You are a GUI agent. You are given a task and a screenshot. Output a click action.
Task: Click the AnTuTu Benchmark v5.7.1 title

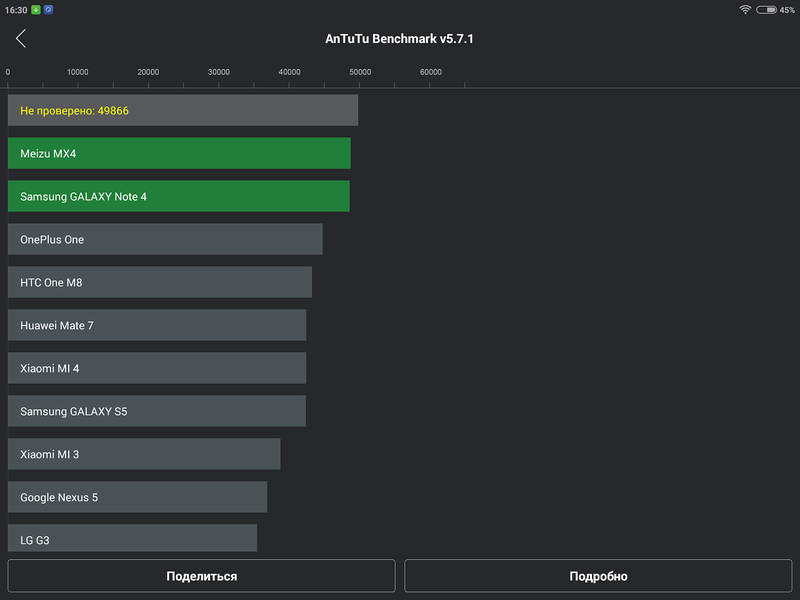point(399,39)
